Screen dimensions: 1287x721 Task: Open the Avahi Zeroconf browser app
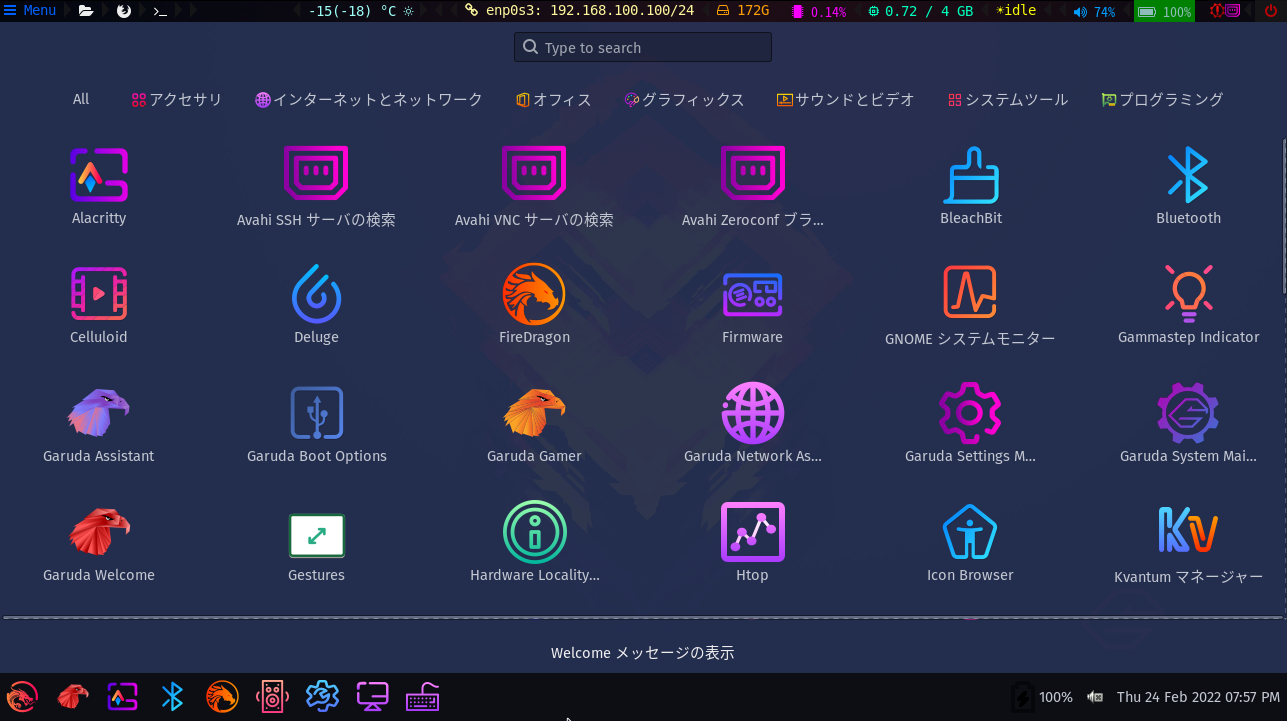752,186
